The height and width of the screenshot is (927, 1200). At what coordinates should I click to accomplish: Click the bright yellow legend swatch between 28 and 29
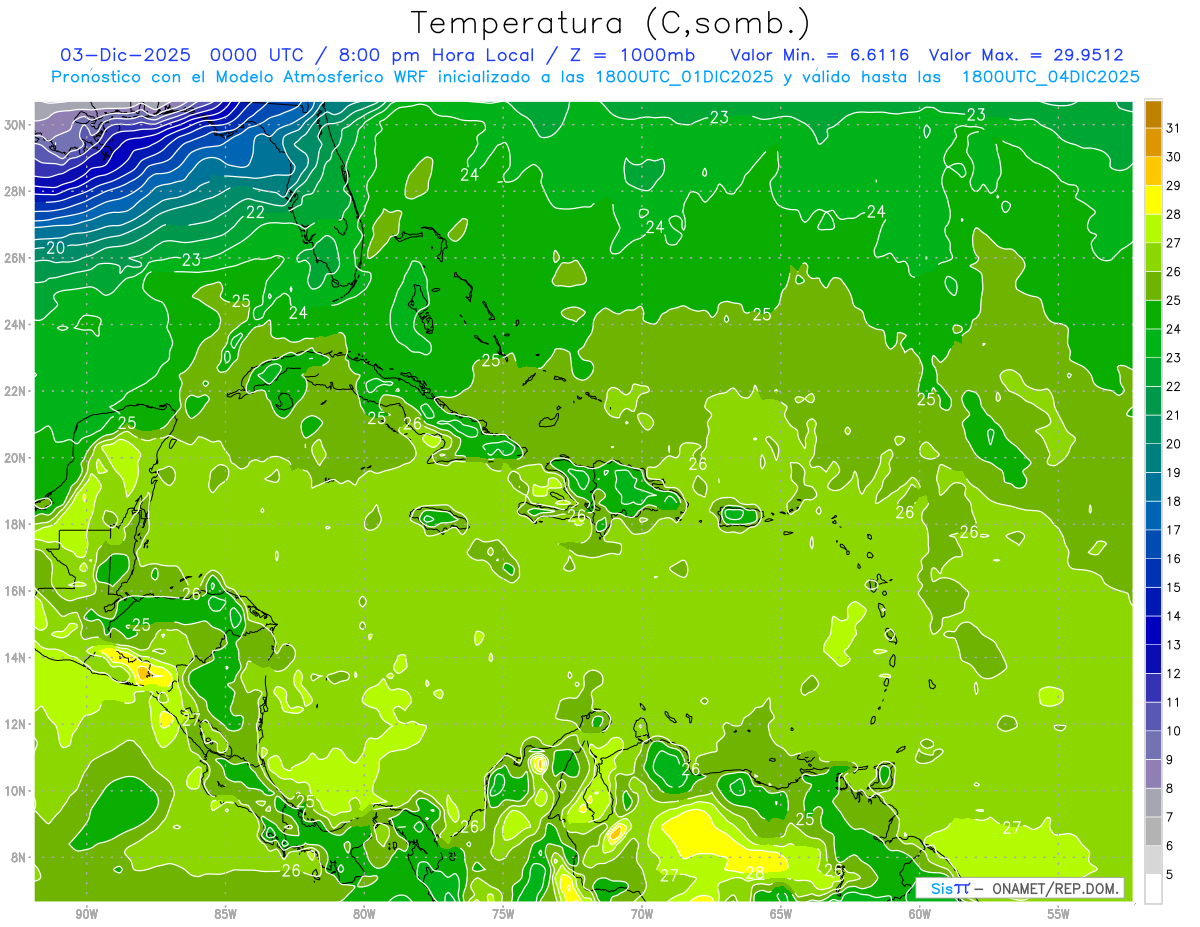click(1153, 200)
